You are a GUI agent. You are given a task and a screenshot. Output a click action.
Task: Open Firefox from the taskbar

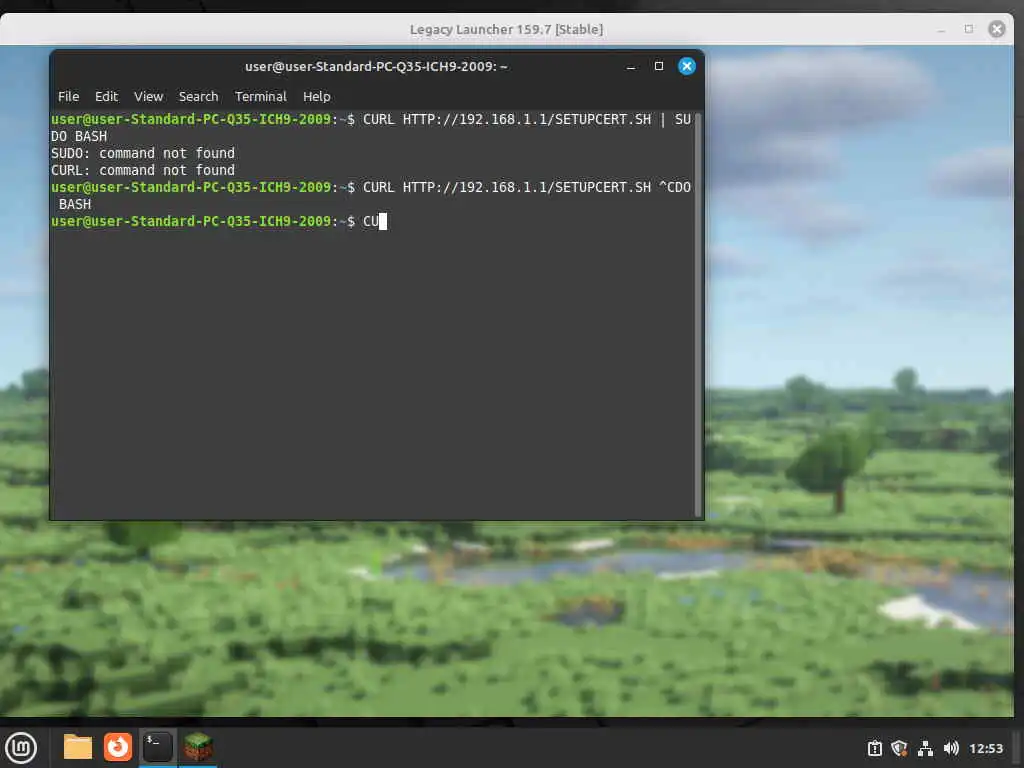[x=118, y=747]
